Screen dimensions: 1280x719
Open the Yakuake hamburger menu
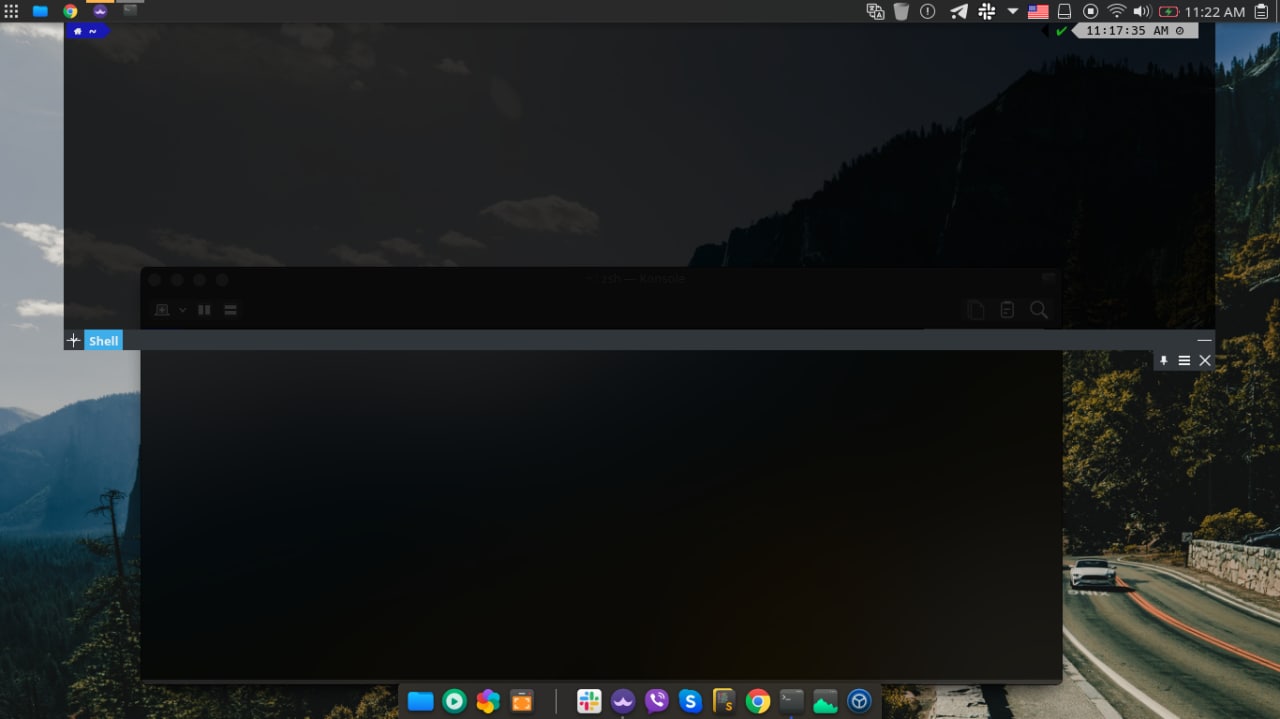click(1184, 360)
